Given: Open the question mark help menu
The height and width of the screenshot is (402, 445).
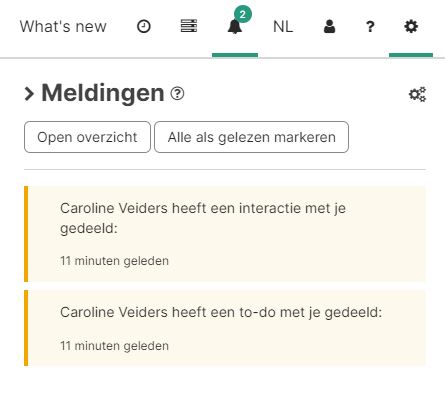Looking at the screenshot, I should (x=370, y=27).
